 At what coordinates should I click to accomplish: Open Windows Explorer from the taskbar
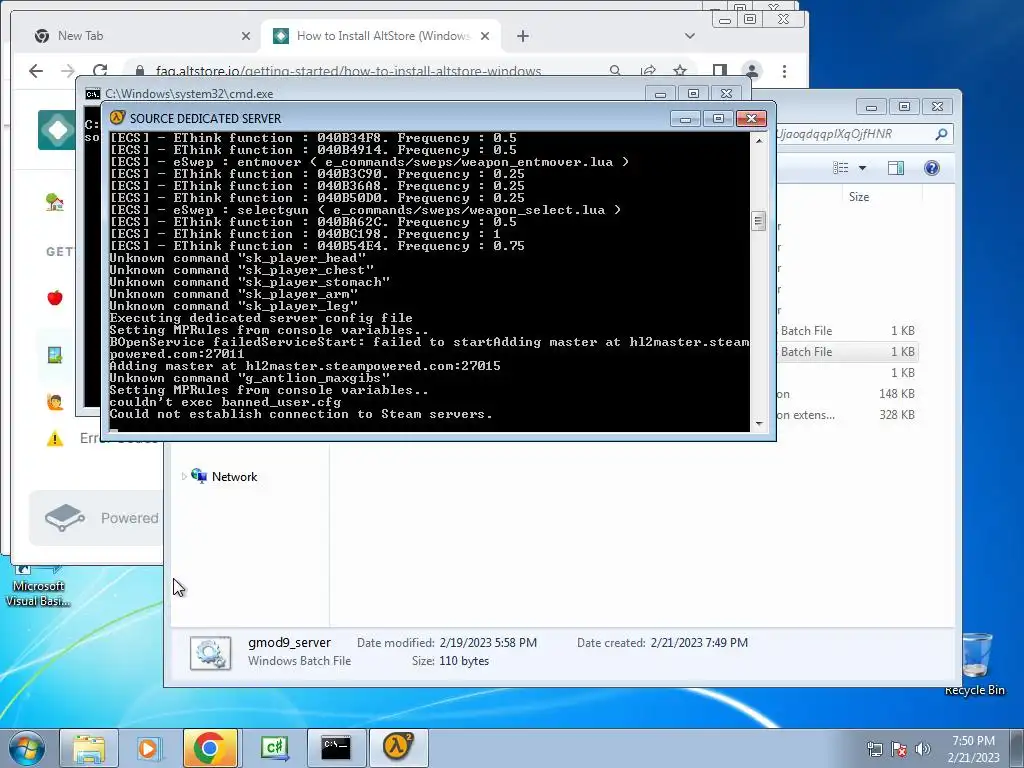[89, 748]
